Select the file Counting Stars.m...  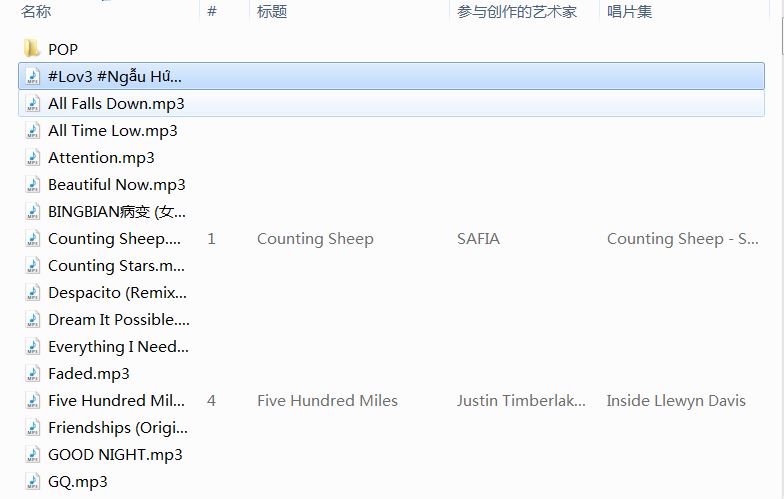(116, 266)
